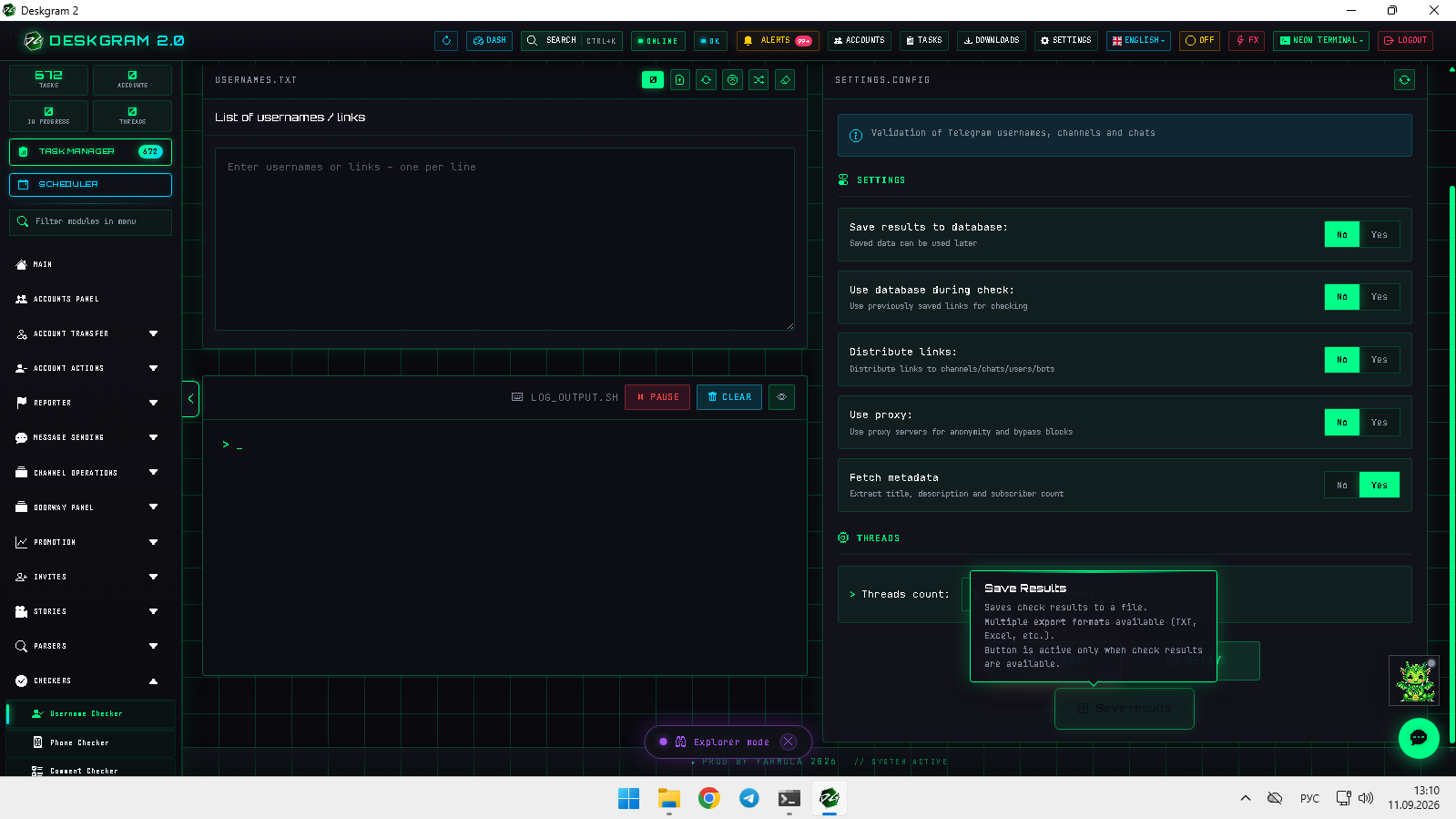Open Tasks from the top bar
The height and width of the screenshot is (819, 1456).
[924, 40]
